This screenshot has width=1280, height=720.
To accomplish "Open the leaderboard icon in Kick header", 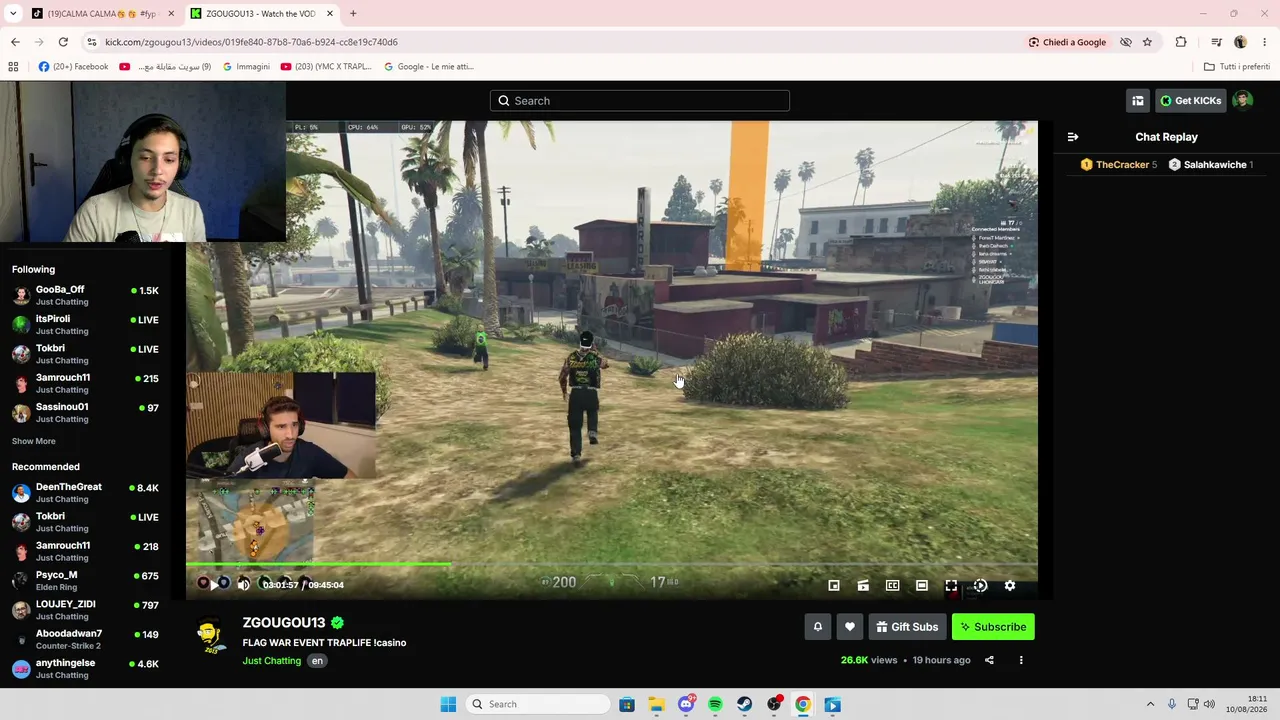I will click(x=1138, y=101).
